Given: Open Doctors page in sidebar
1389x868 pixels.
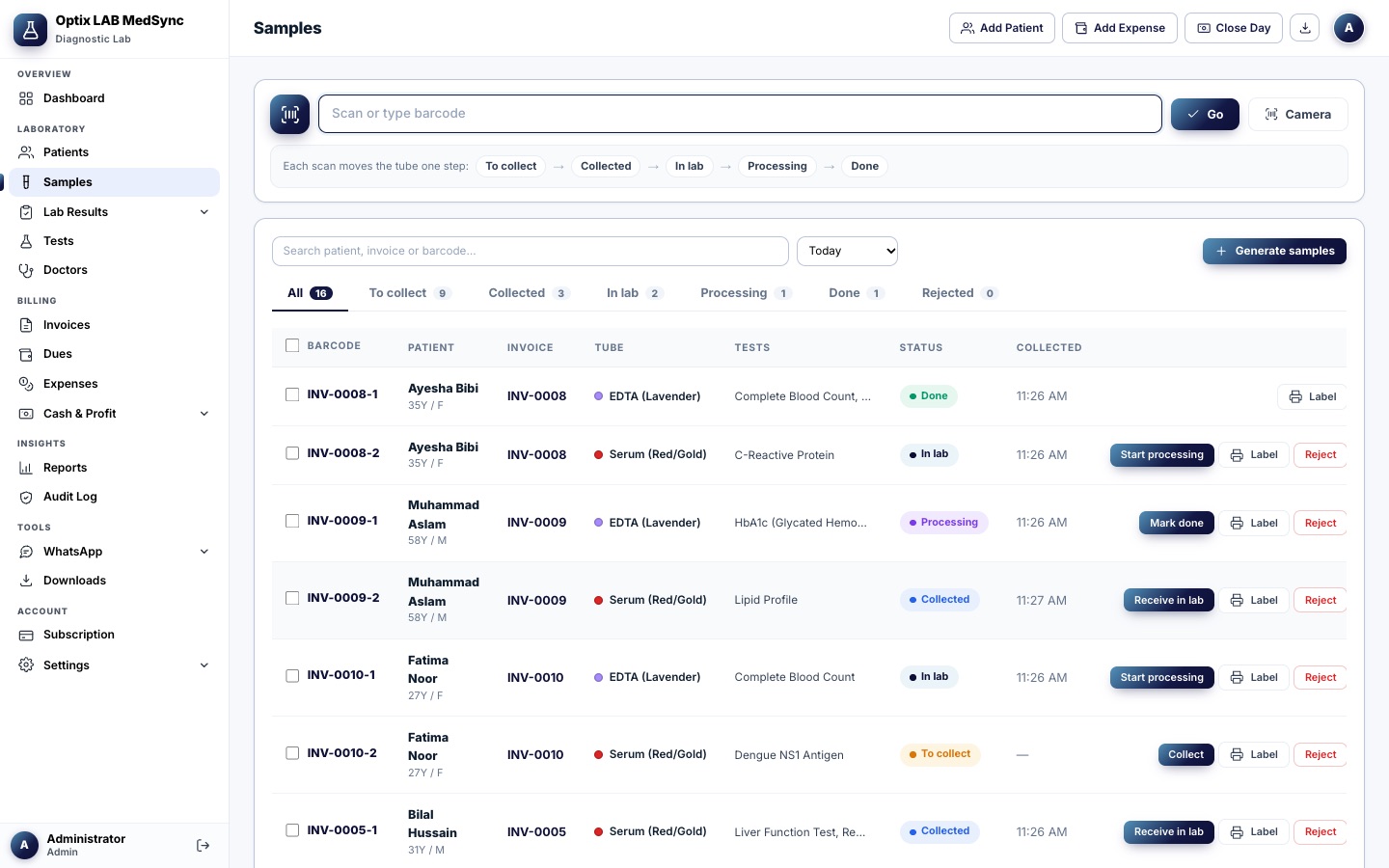Looking at the screenshot, I should point(114,270).
